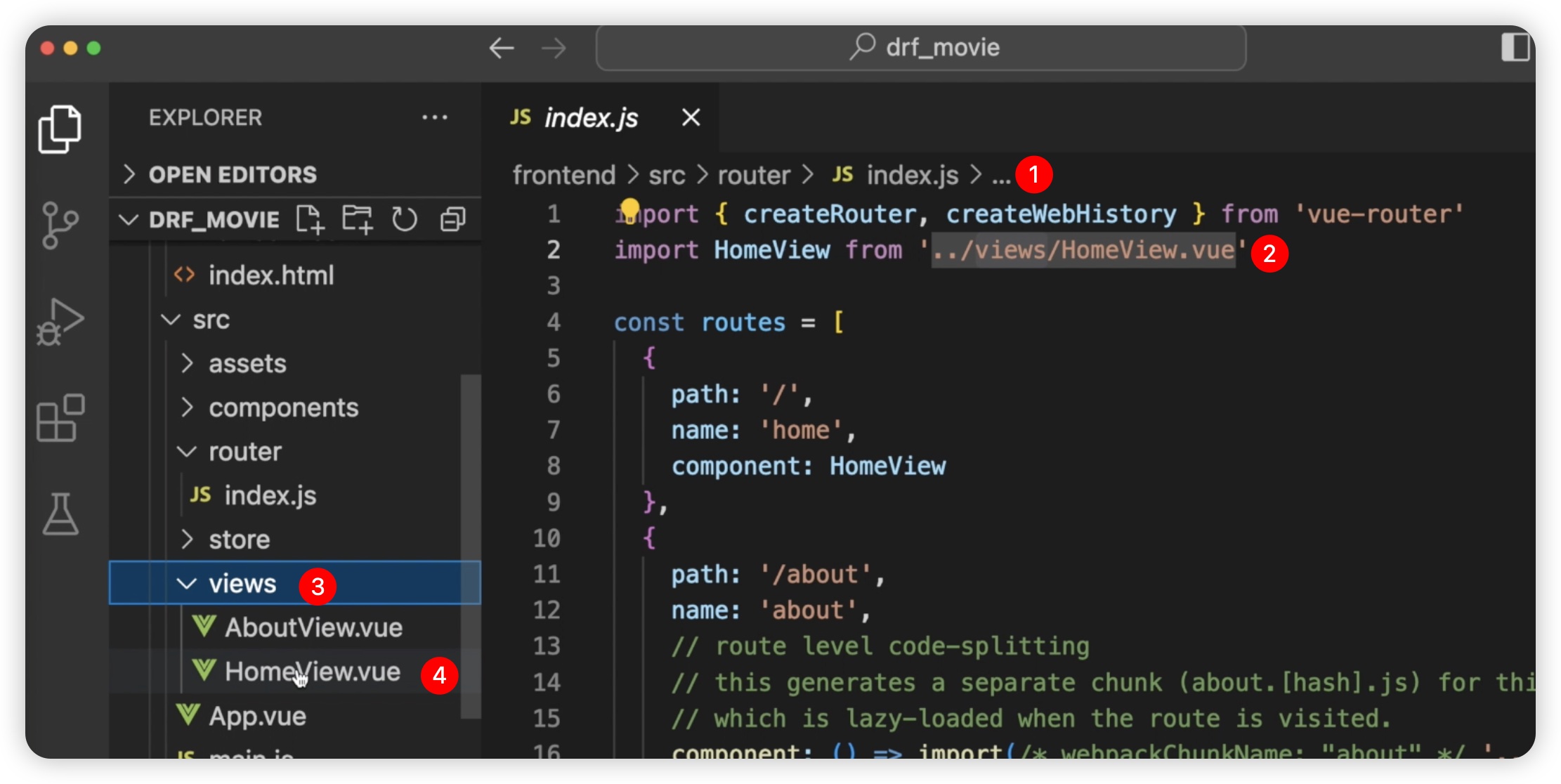The width and height of the screenshot is (1561, 784).
Task: Click index.js in the breadcrumb
Action: (912, 174)
